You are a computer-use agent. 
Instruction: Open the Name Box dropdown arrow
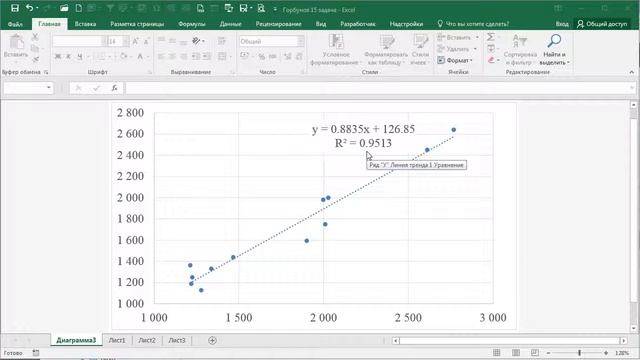point(49,88)
